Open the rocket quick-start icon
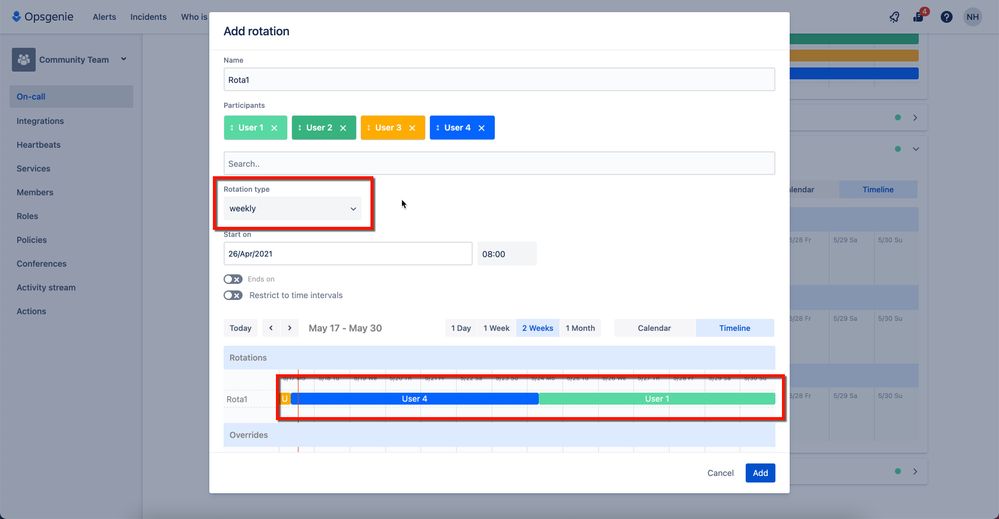The image size is (999, 519). (x=895, y=17)
